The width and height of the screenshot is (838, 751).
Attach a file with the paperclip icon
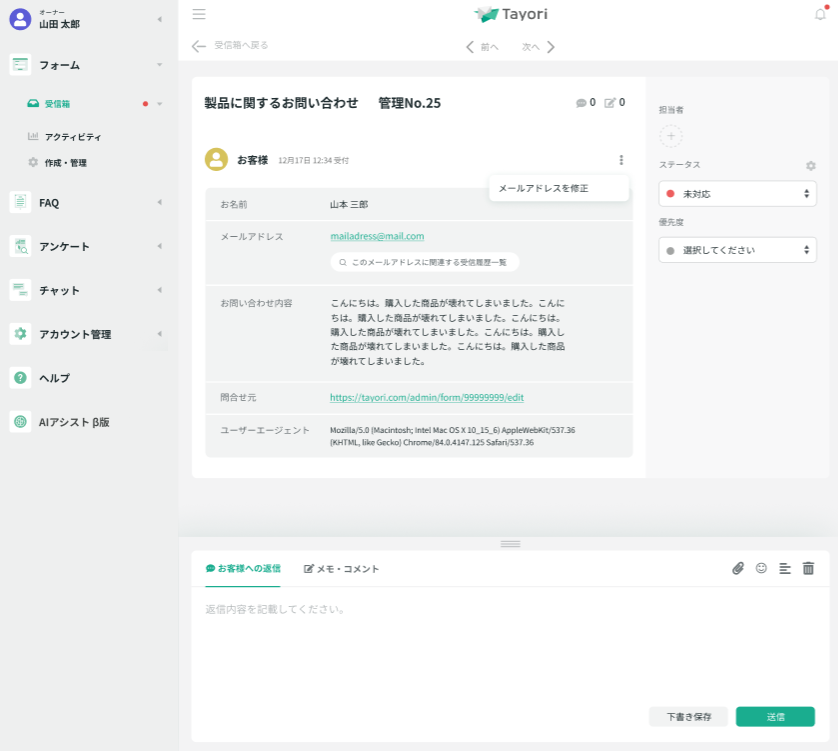(x=738, y=568)
